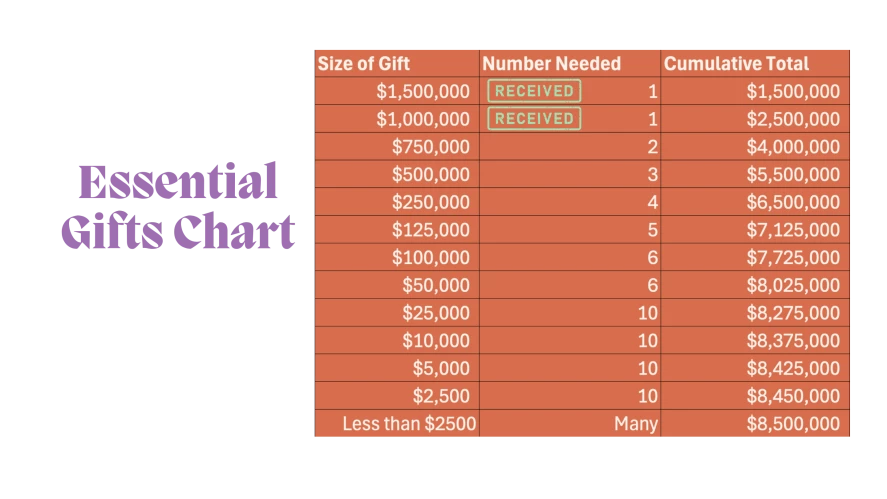Select the $8,025,000 cumulative total cell
Screen dimensions: 887x499
click(x=793, y=285)
